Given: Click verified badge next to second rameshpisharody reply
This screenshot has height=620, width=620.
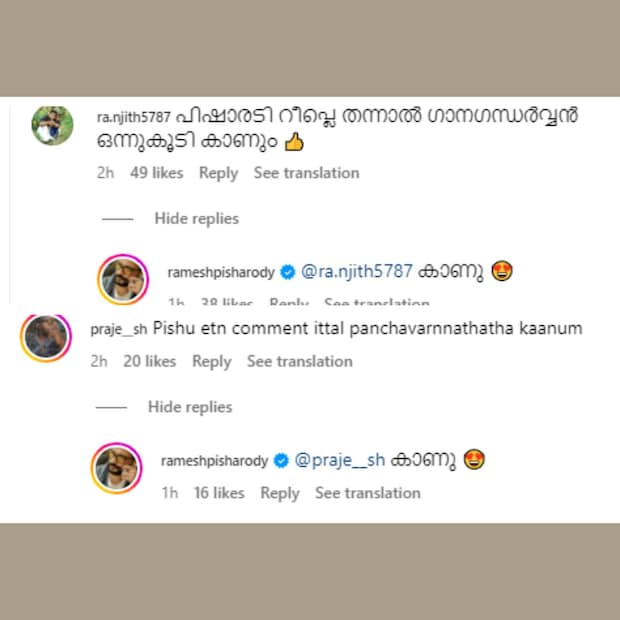Looking at the screenshot, I should point(281,461).
